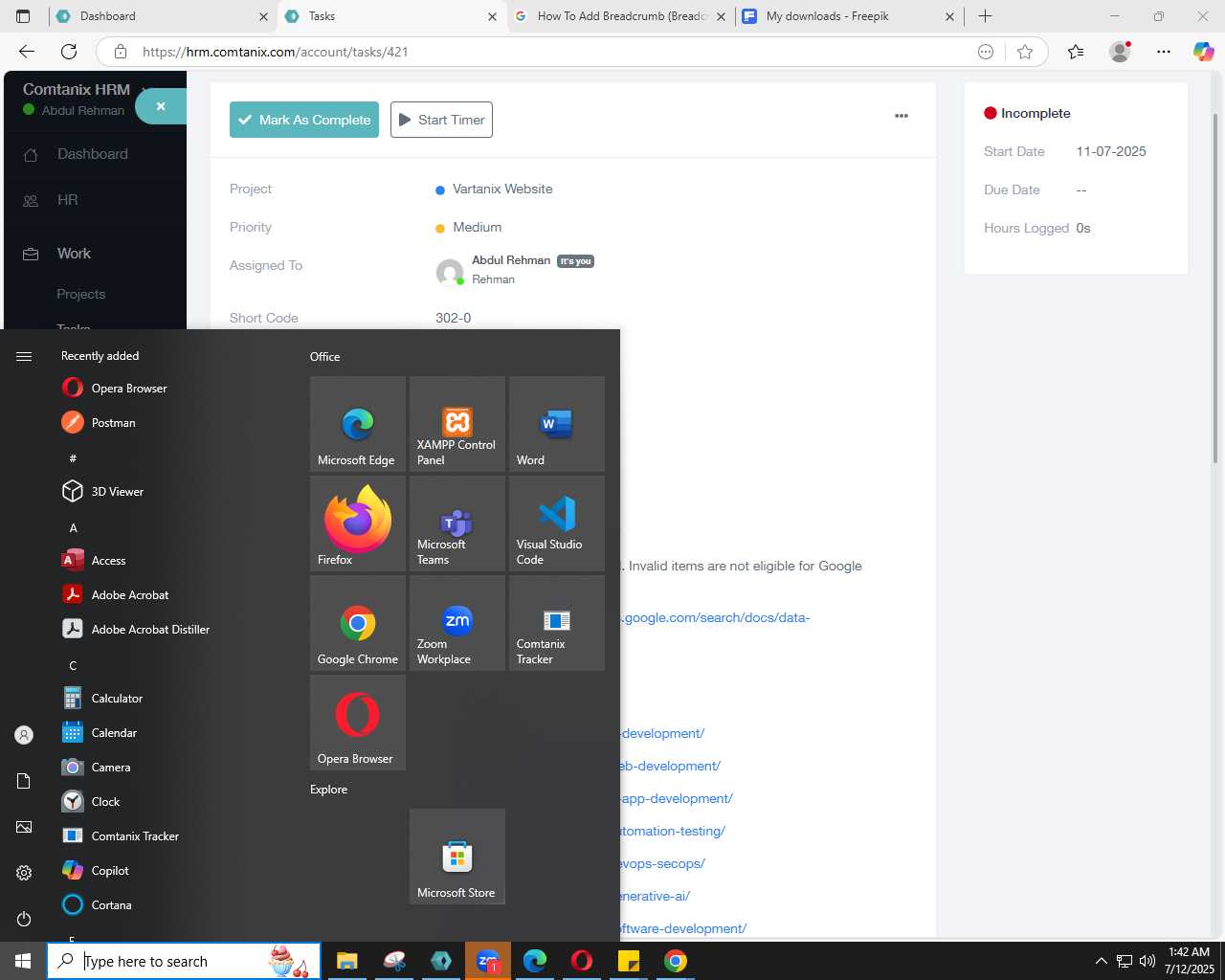Viewport: 1225px width, 980px height.
Task: Switch to the Dashboard browser tab
Action: click(162, 16)
